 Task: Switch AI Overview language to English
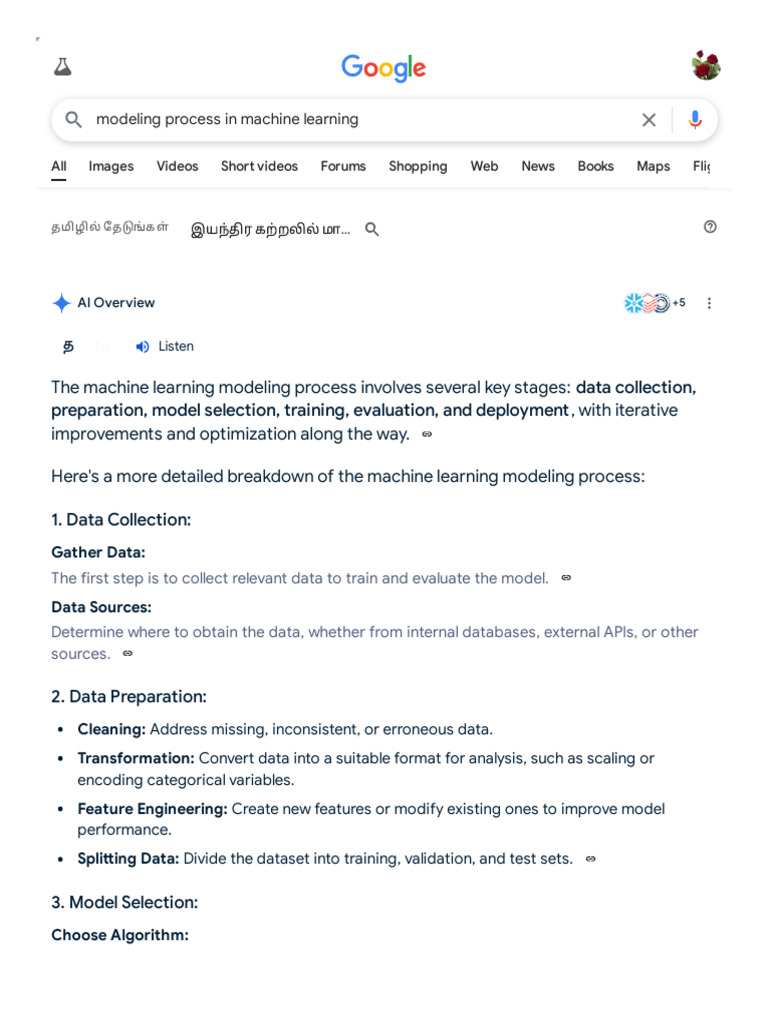click(102, 346)
